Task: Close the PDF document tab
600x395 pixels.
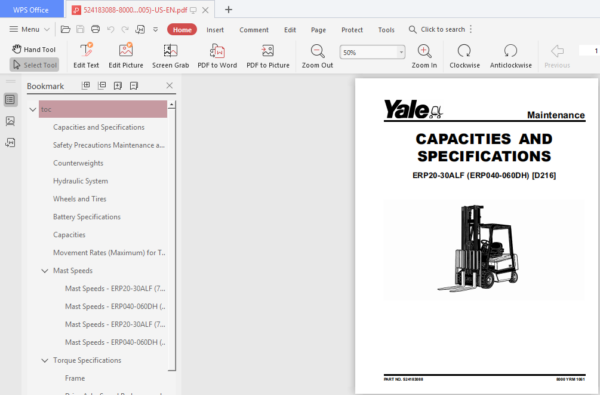Action: tap(205, 10)
